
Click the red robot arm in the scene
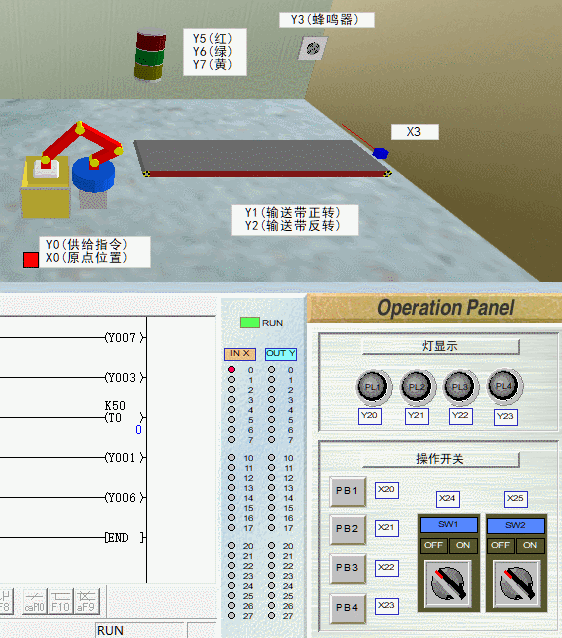pyautogui.click(x=81, y=144)
